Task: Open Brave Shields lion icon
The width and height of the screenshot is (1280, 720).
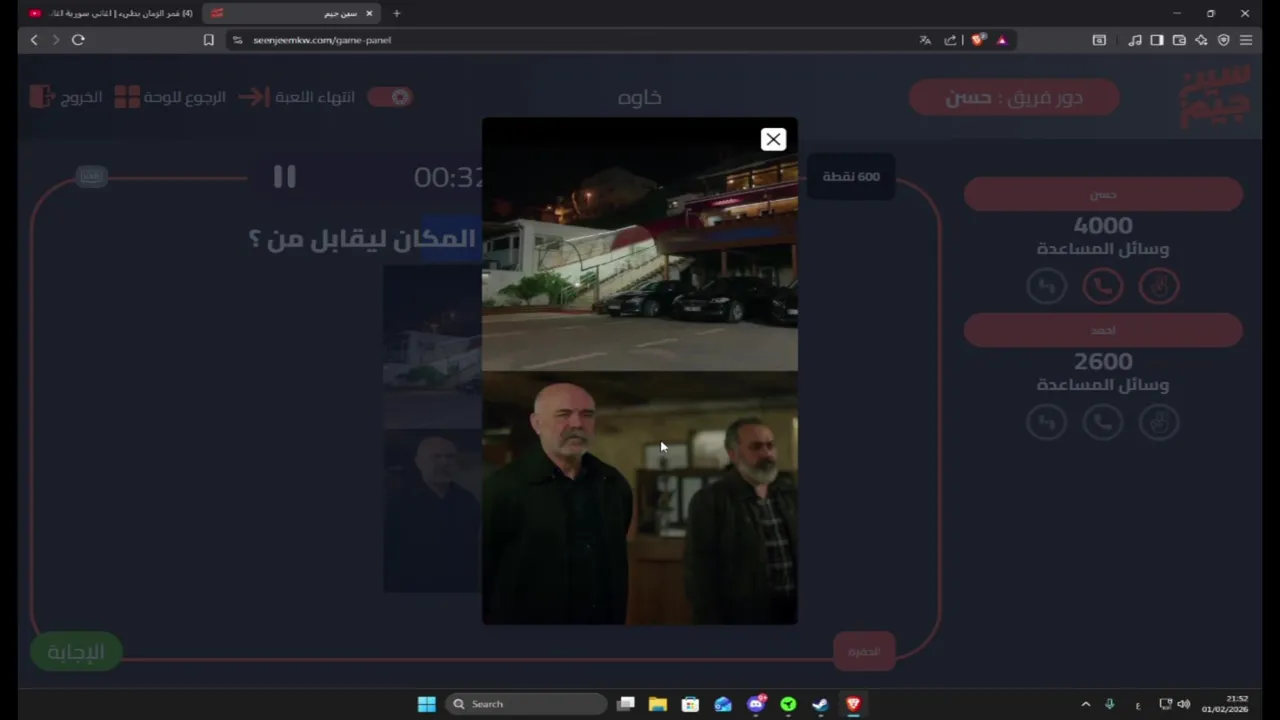Action: point(978,40)
